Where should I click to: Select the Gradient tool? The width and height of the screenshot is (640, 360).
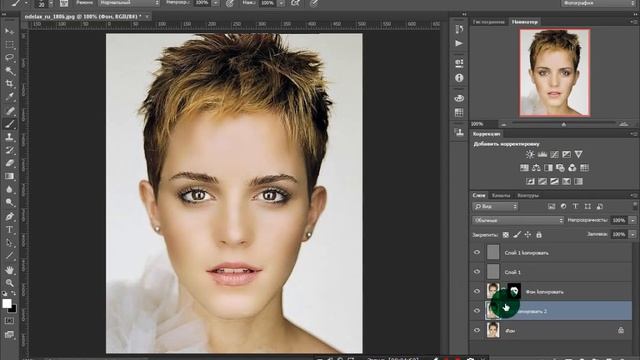point(9,176)
